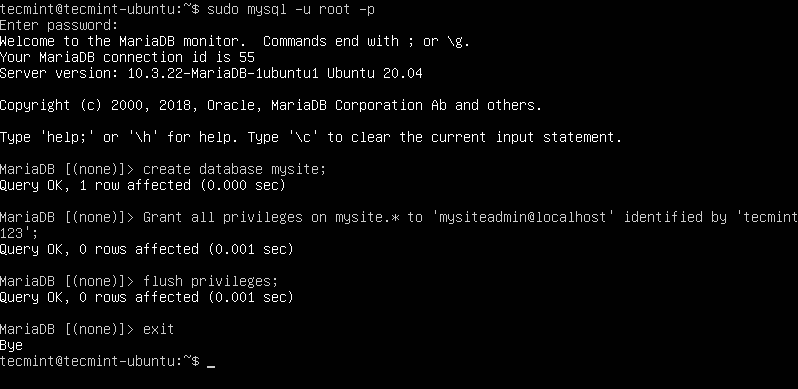Image resolution: width=798 pixels, height=389 pixels.
Task: Click the wrapped "123';" password continuation line
Action: click(x=19, y=233)
